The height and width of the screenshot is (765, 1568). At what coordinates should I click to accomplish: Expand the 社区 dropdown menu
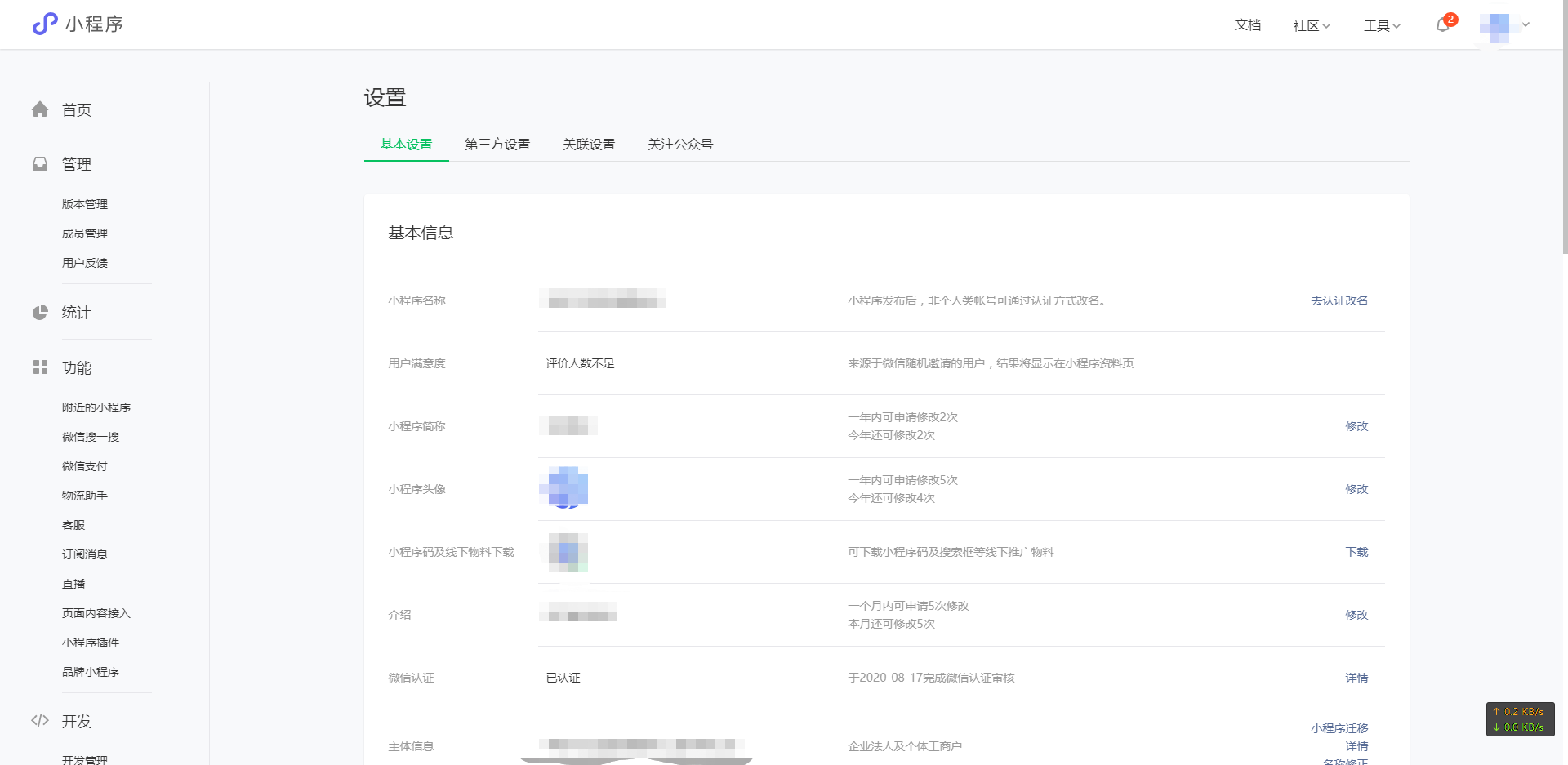click(x=1312, y=25)
